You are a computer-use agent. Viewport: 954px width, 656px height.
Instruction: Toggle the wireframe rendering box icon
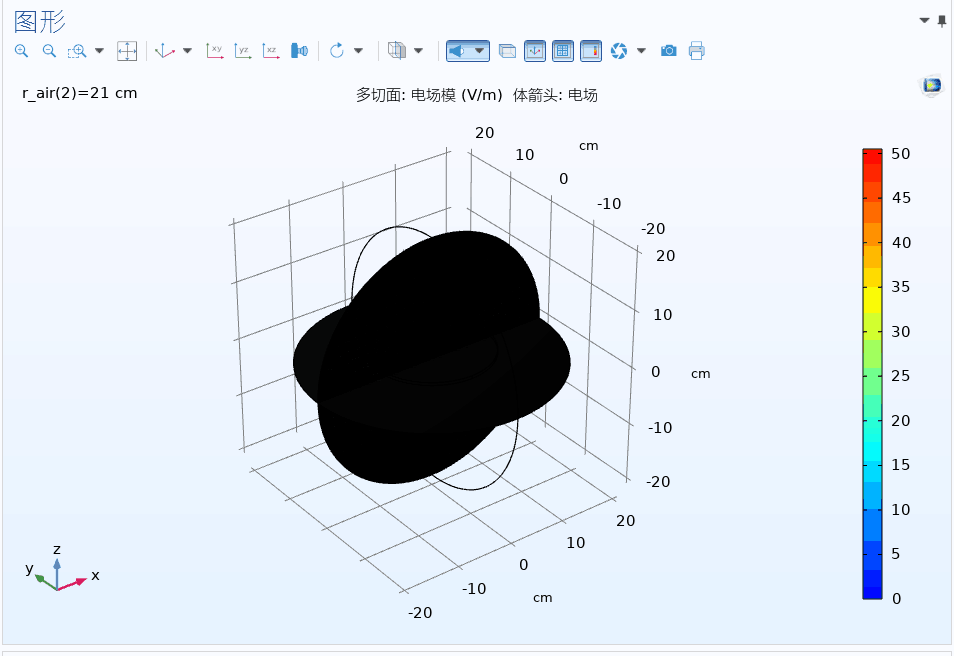(x=507, y=51)
